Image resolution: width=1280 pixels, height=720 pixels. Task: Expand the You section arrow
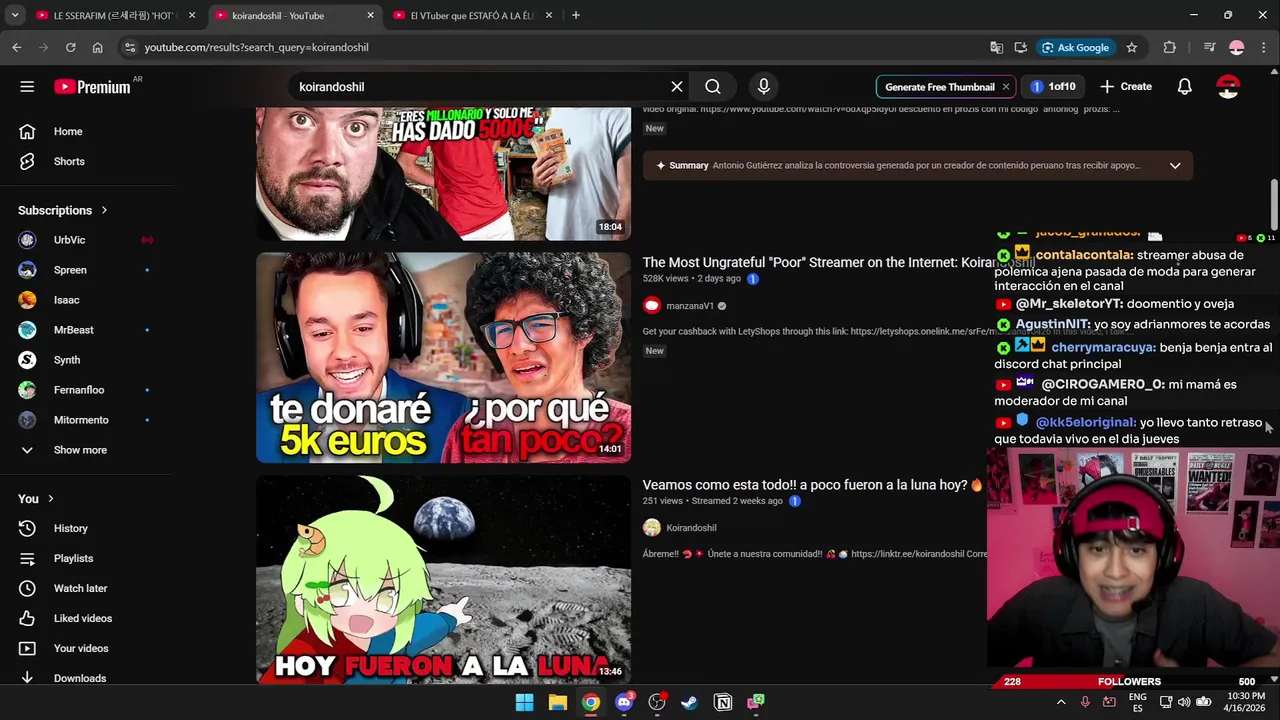[50, 499]
